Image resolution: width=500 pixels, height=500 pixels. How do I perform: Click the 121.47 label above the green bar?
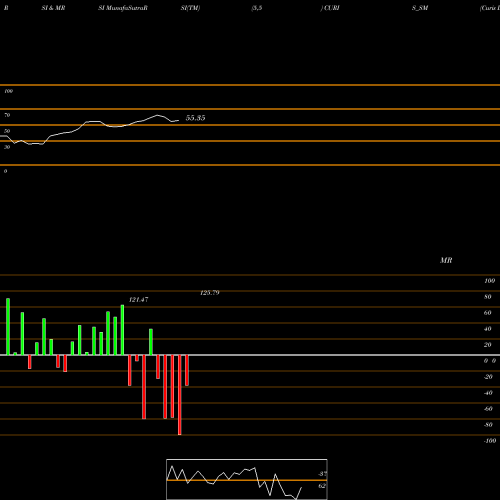pyautogui.click(x=138, y=300)
